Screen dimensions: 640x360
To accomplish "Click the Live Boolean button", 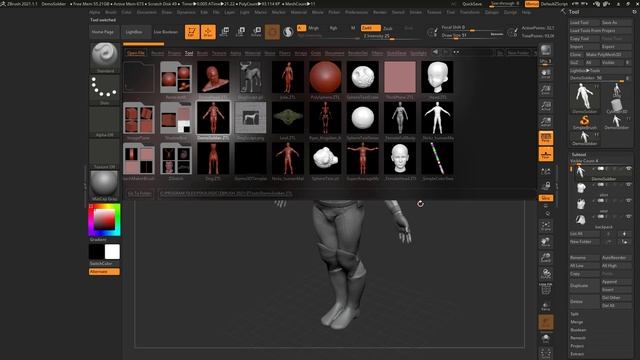I will pyautogui.click(x=166, y=32).
